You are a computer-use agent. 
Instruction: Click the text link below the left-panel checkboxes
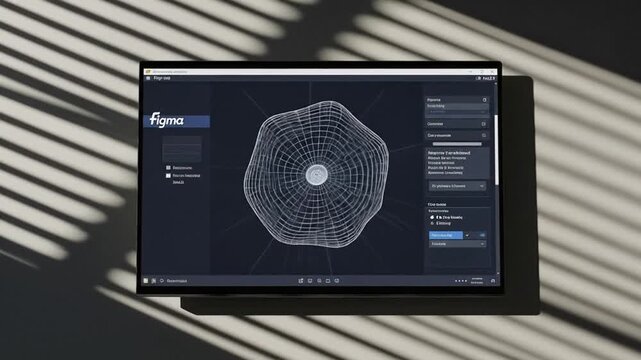(178, 182)
